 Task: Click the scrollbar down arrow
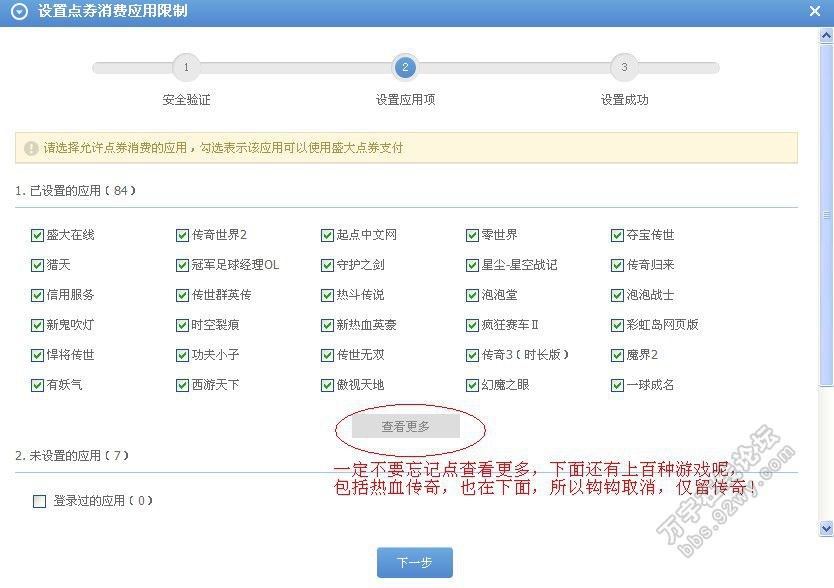click(x=826, y=528)
